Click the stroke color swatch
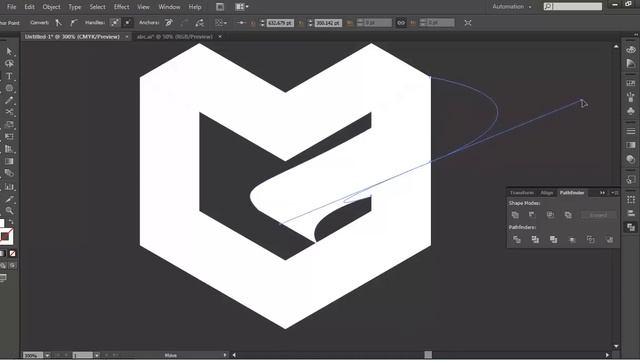The width and height of the screenshot is (640, 360). coord(5,237)
